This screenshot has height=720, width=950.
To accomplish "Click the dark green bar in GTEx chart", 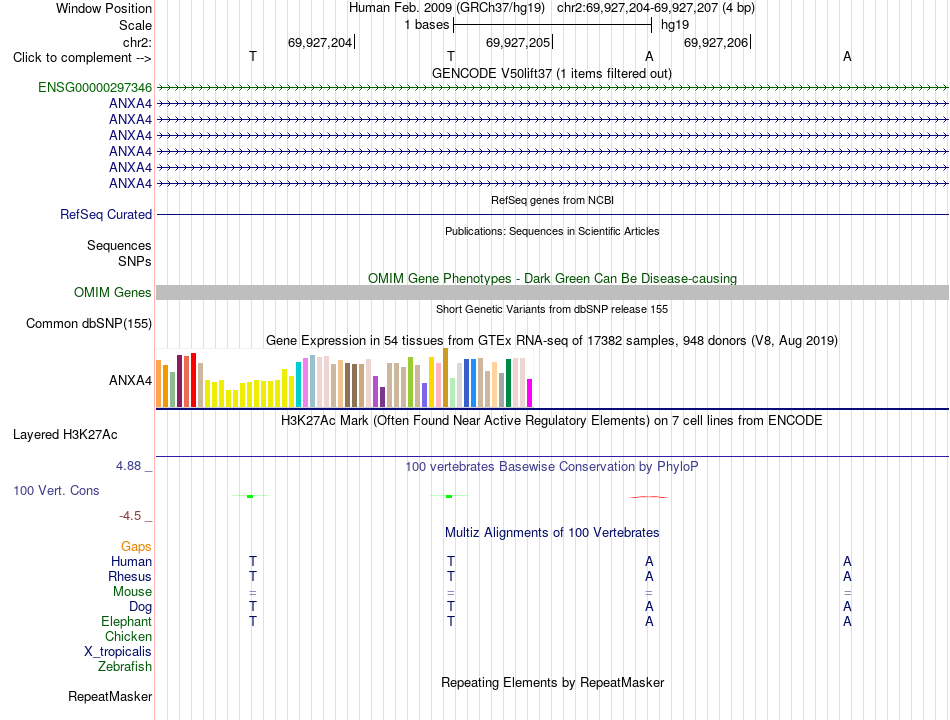I will [x=508, y=383].
